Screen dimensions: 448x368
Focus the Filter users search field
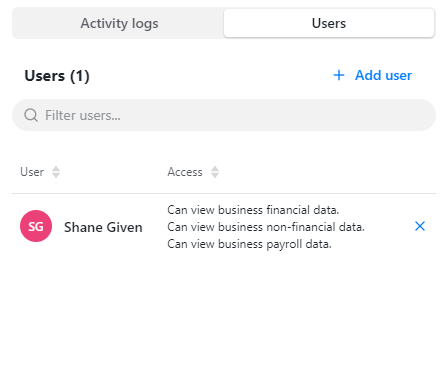point(224,115)
